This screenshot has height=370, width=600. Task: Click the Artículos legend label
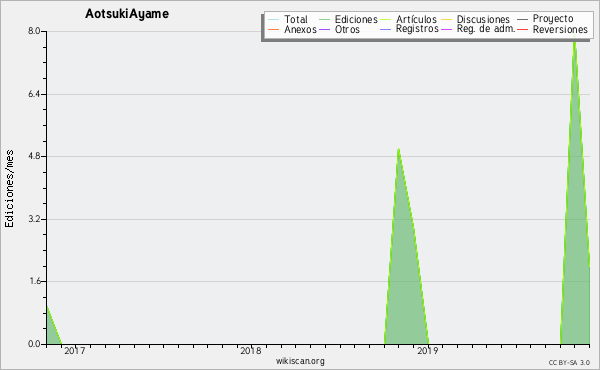tap(416, 19)
